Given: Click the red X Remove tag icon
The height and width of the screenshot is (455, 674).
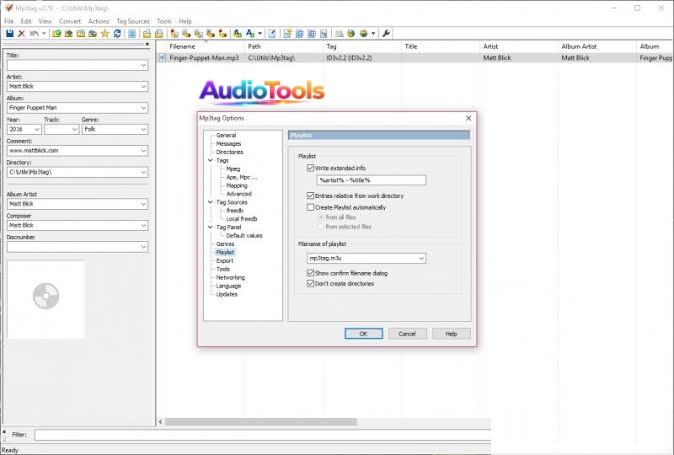Looking at the screenshot, I should coord(21,34).
